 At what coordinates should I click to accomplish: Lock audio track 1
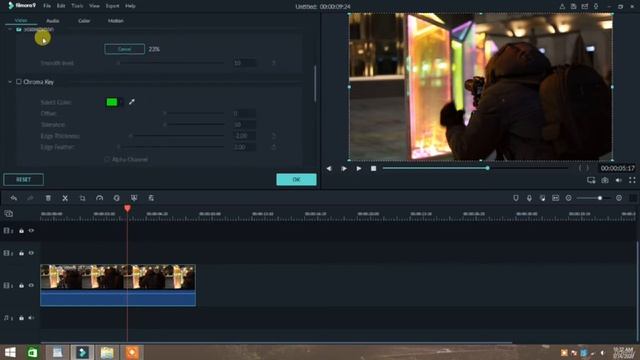pyautogui.click(x=21, y=318)
